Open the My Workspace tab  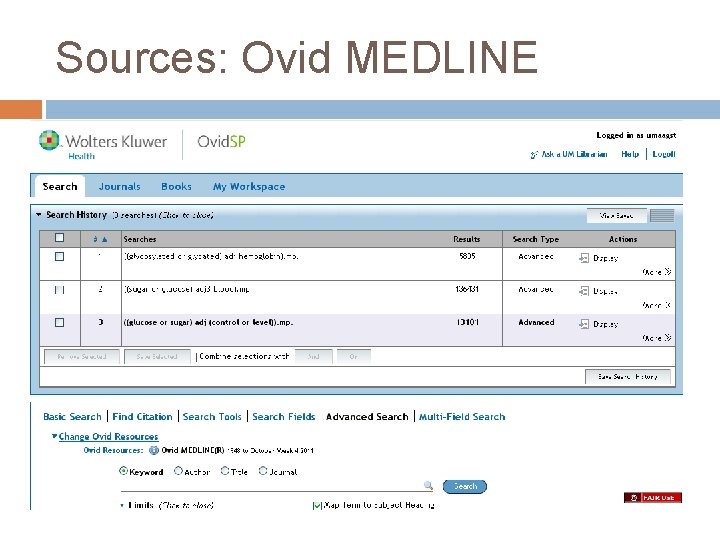tap(249, 186)
